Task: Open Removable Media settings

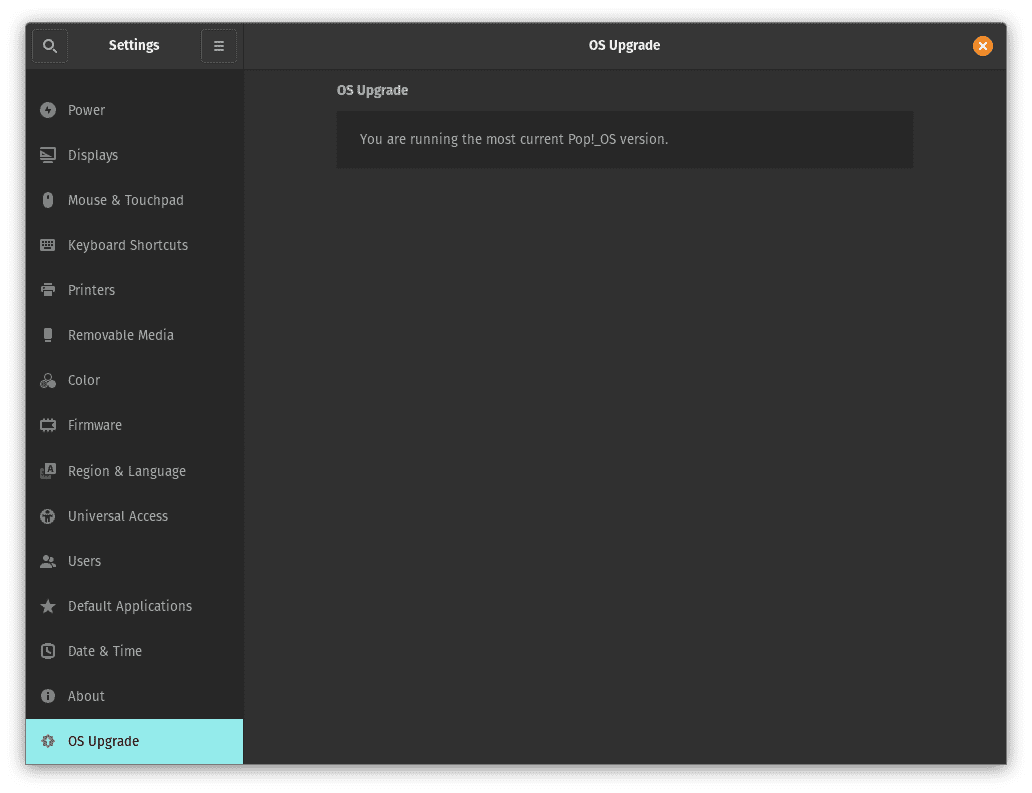Action: [134, 335]
